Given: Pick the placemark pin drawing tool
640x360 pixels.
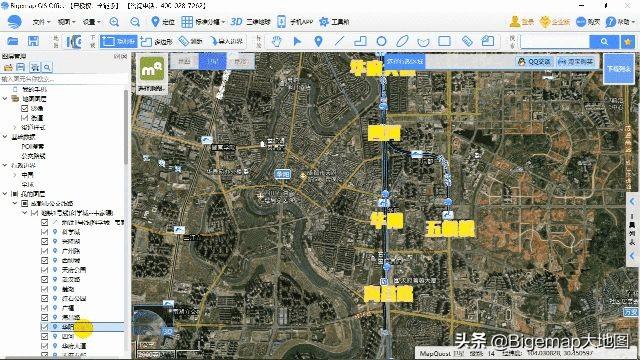Looking at the screenshot, I should click(318, 41).
